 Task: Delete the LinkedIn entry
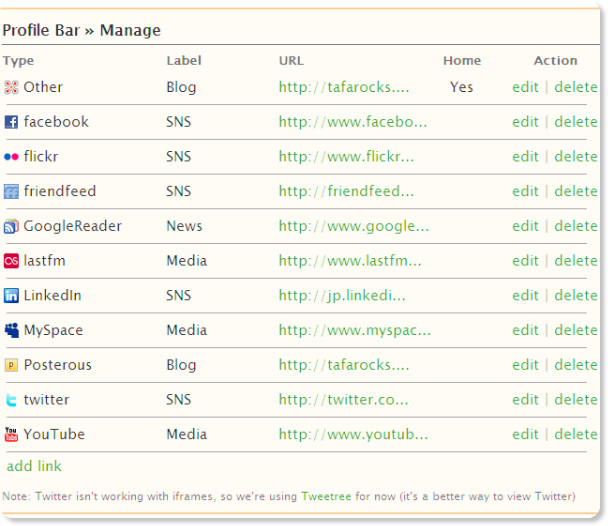pos(576,295)
